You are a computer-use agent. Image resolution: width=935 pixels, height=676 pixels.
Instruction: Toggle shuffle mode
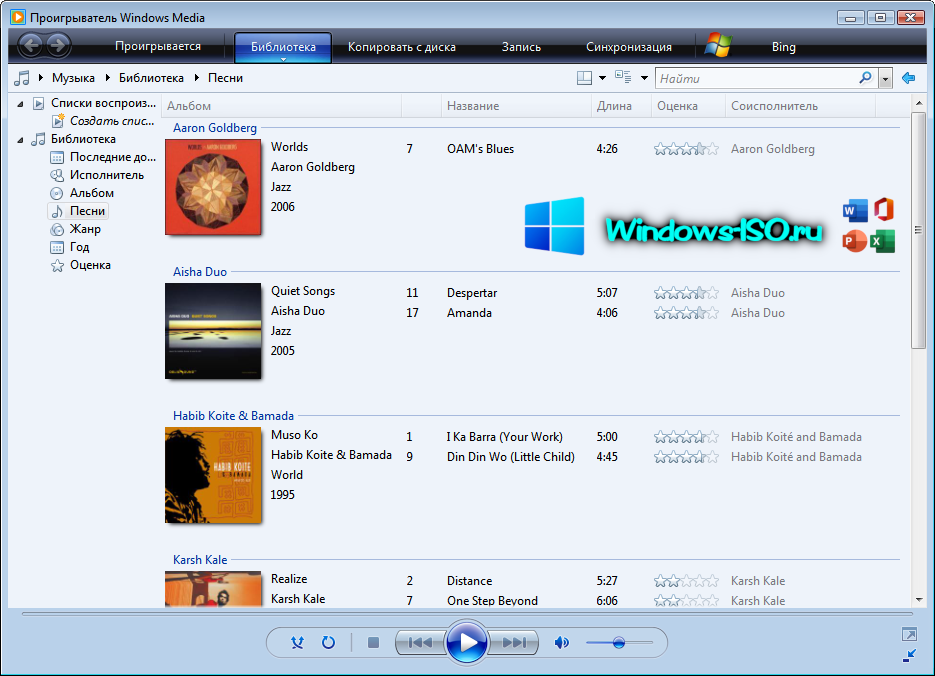pos(297,643)
